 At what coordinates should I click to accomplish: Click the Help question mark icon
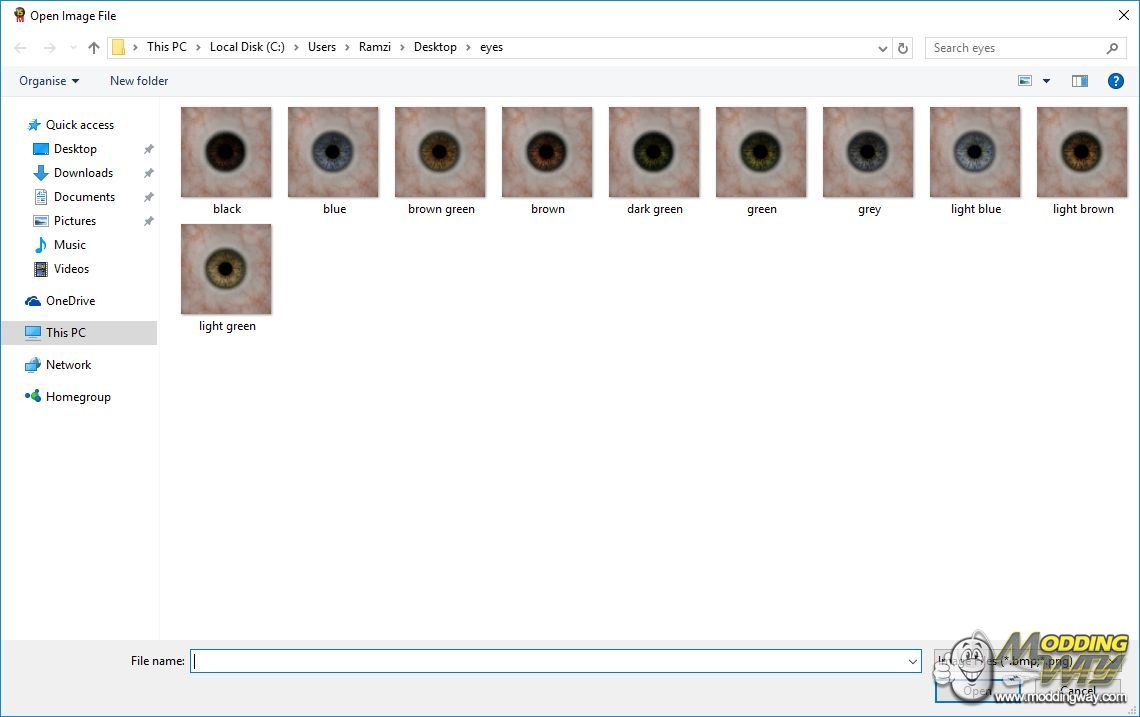click(x=1116, y=81)
